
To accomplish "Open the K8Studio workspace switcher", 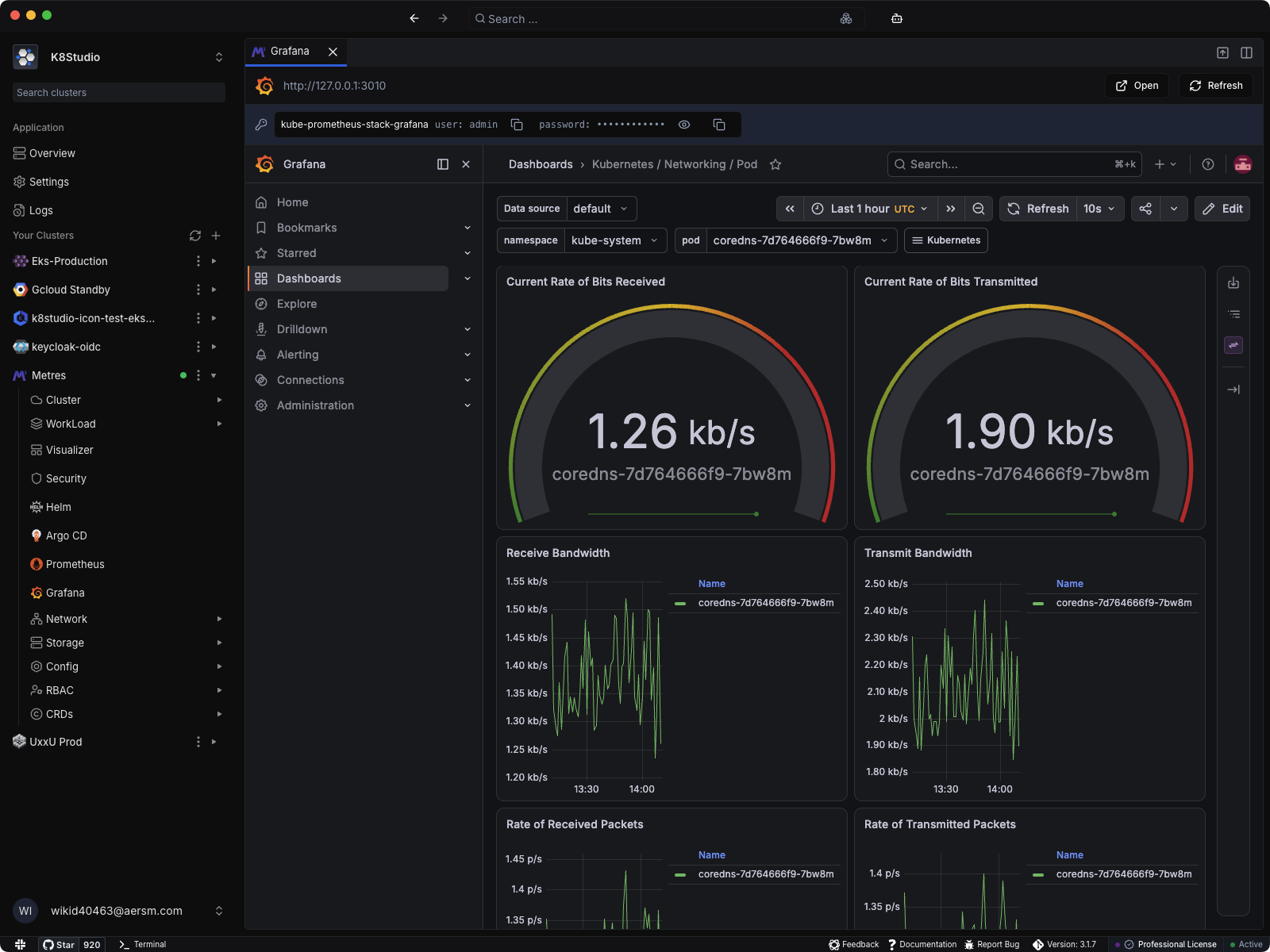I will pyautogui.click(x=219, y=57).
